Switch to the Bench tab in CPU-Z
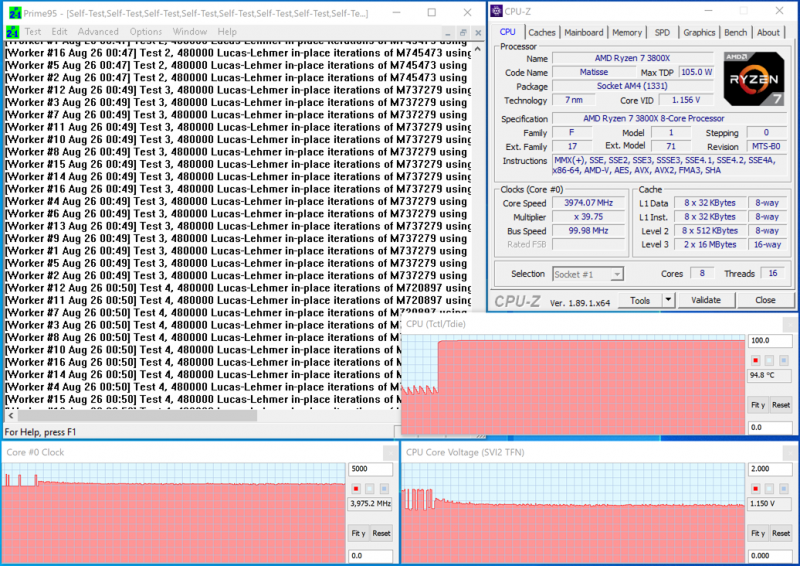The width and height of the screenshot is (800, 566). (735, 32)
